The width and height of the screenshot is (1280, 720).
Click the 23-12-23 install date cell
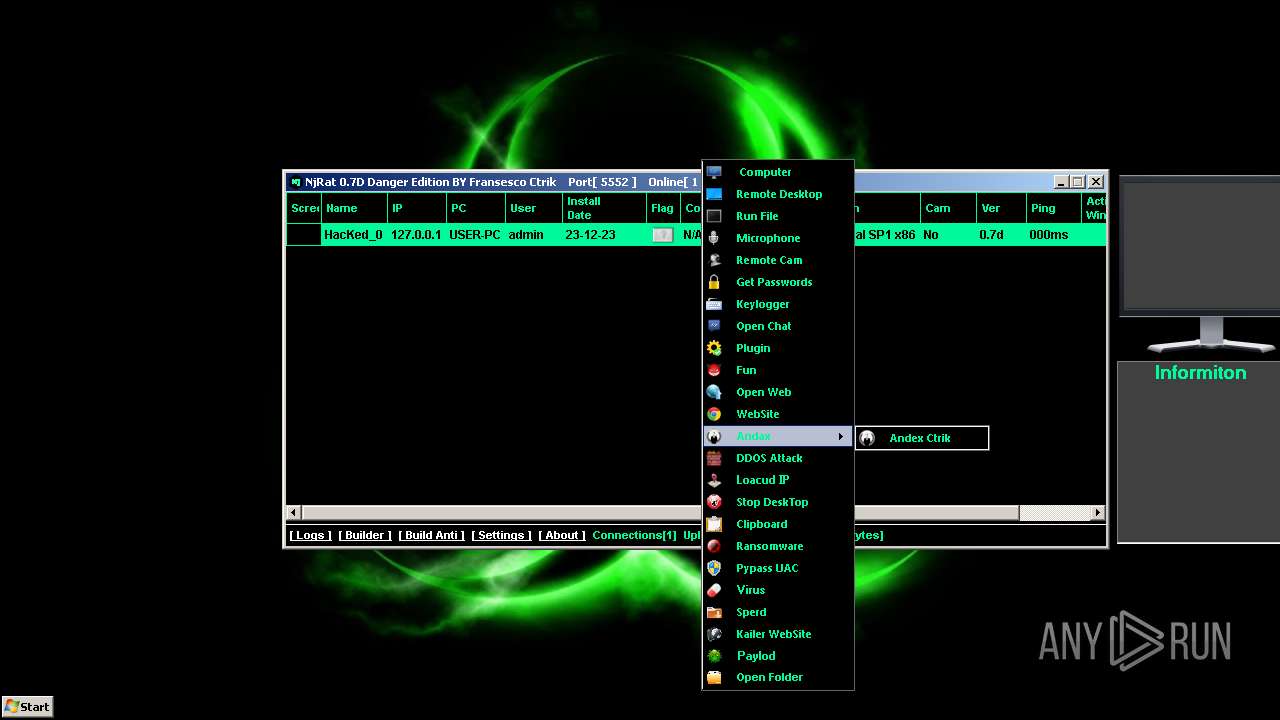click(590, 235)
